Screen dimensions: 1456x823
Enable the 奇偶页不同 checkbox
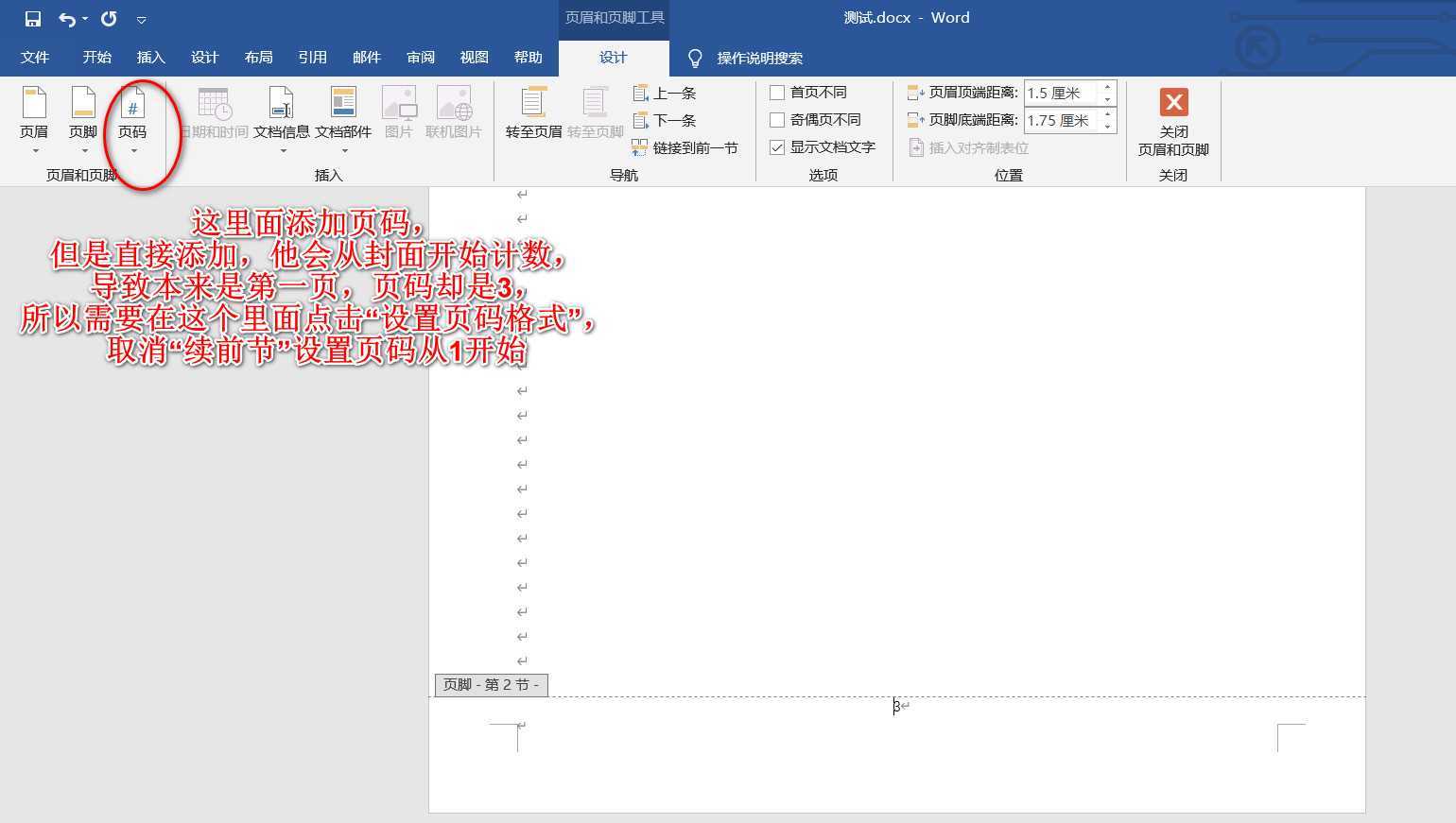777,120
